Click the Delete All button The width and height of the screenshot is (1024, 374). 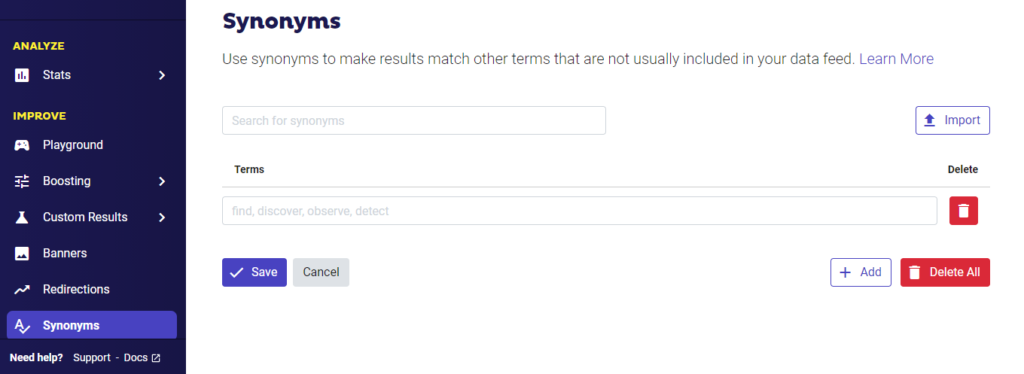pos(945,272)
